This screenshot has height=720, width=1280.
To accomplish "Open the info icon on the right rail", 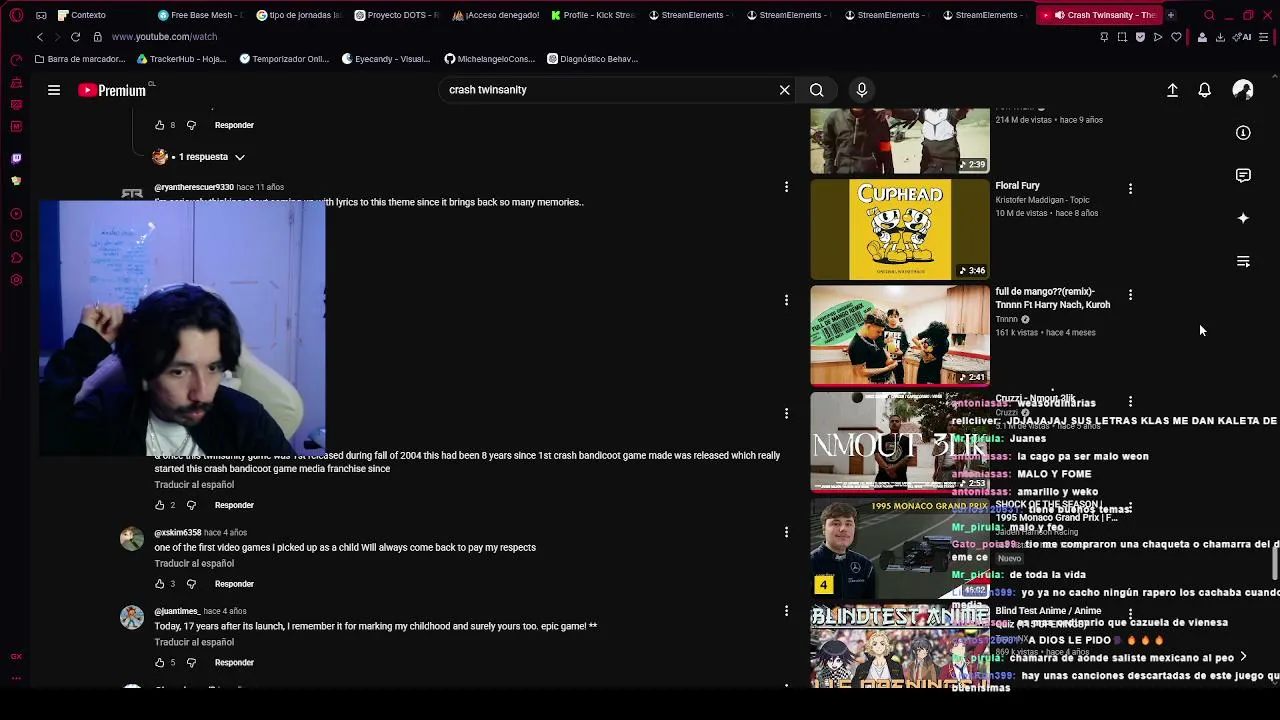I will point(1243,132).
